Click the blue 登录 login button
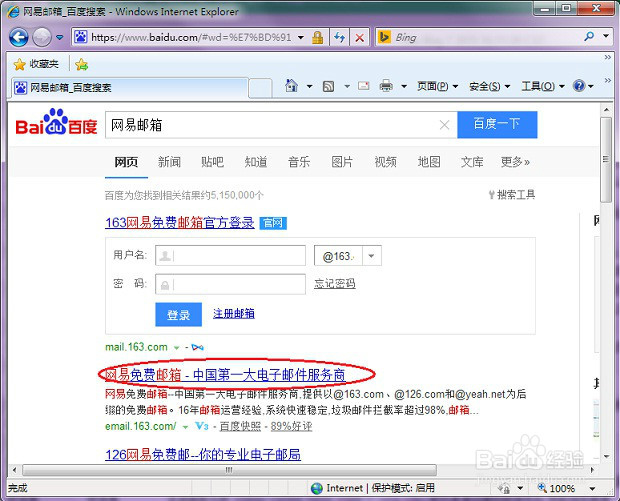This screenshot has width=620, height=501. (178, 315)
